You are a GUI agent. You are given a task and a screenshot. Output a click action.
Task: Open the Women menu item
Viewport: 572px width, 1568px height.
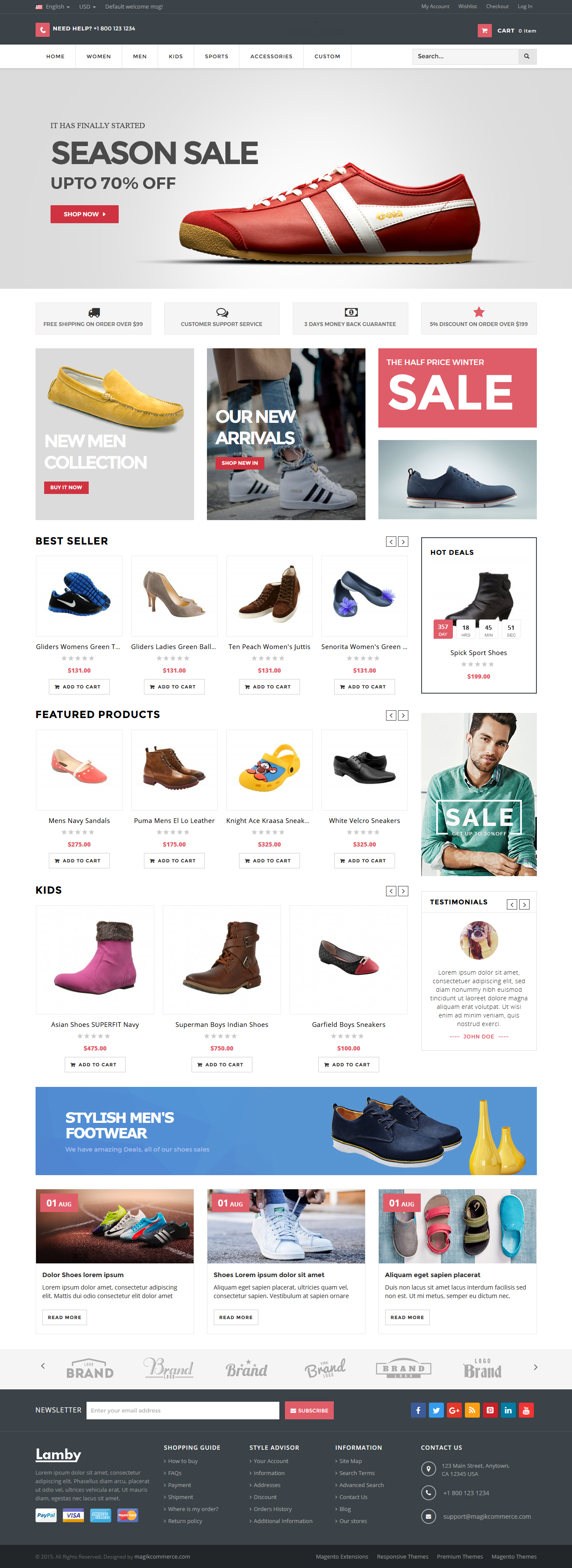click(99, 57)
